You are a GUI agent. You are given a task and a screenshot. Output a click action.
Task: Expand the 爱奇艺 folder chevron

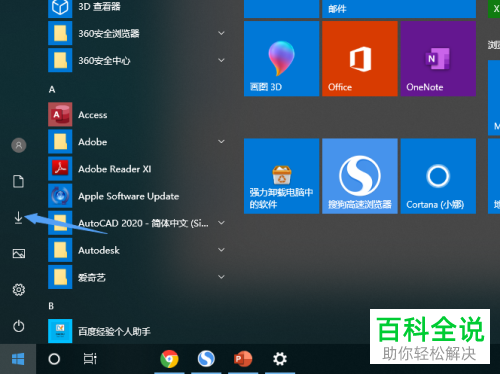(221, 277)
